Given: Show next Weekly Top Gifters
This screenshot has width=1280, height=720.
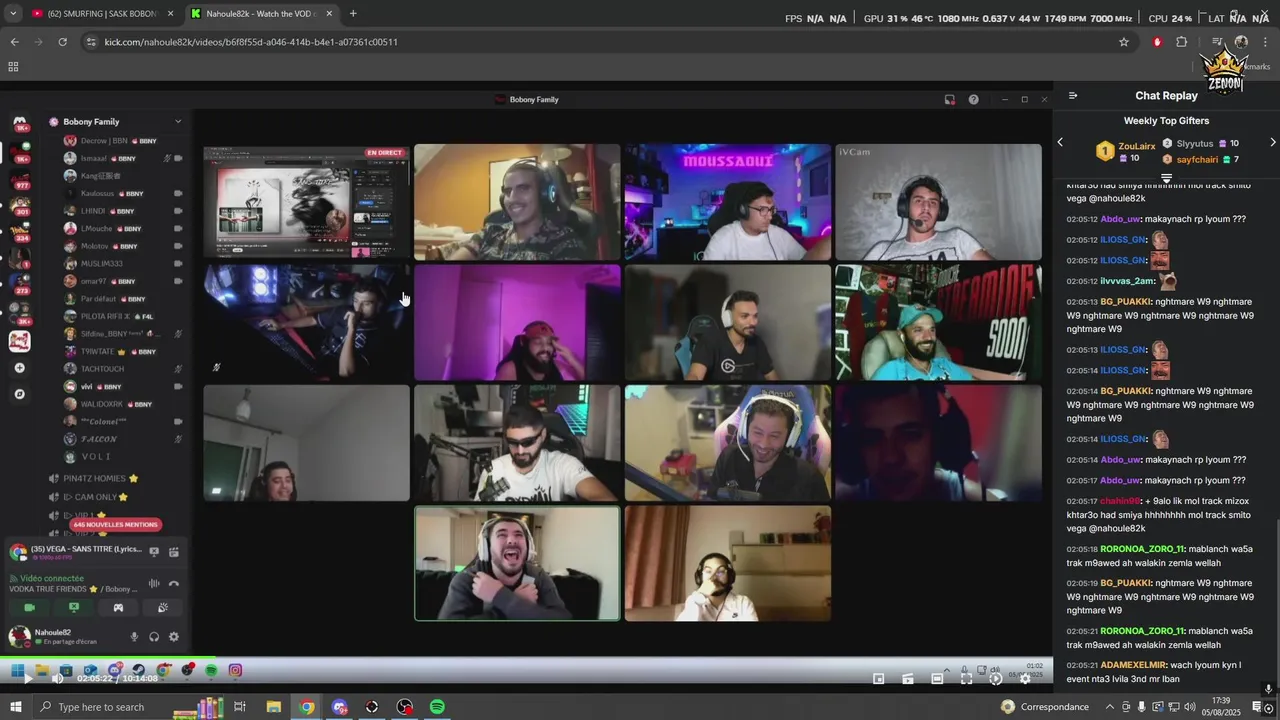Looking at the screenshot, I should [x=1272, y=142].
